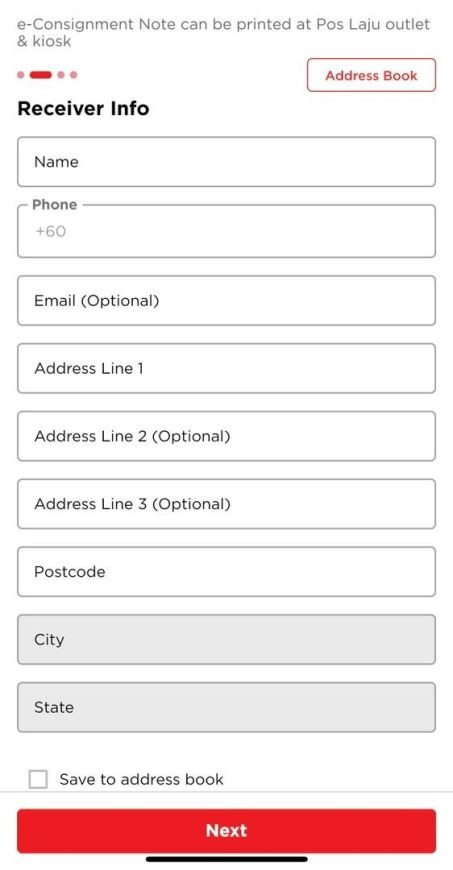The image size is (453, 870).
Task: Tap the red Next button
Action: (x=226, y=831)
